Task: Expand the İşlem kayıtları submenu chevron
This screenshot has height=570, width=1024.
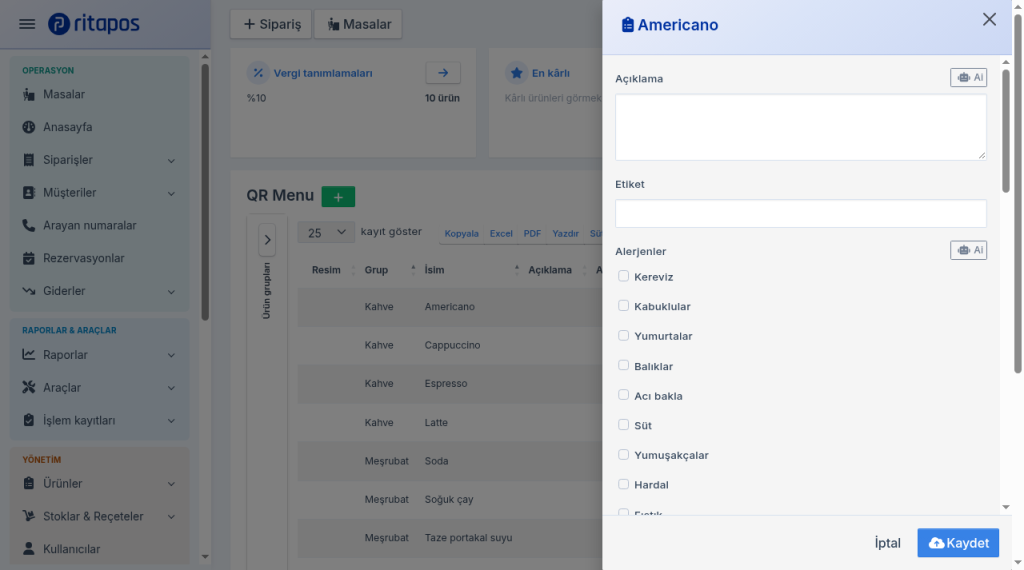Action: 171,421
